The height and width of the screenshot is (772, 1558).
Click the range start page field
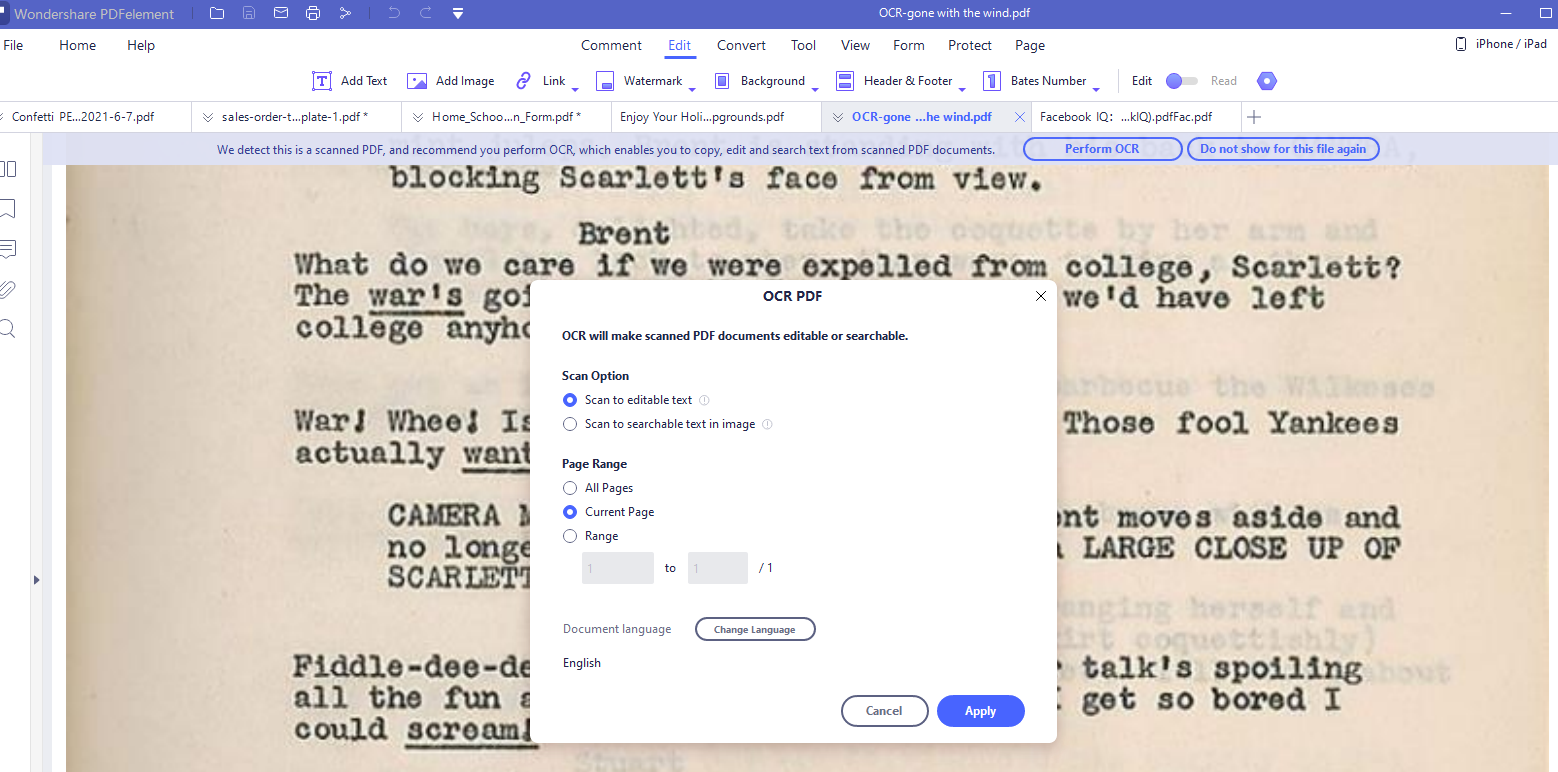[618, 568]
